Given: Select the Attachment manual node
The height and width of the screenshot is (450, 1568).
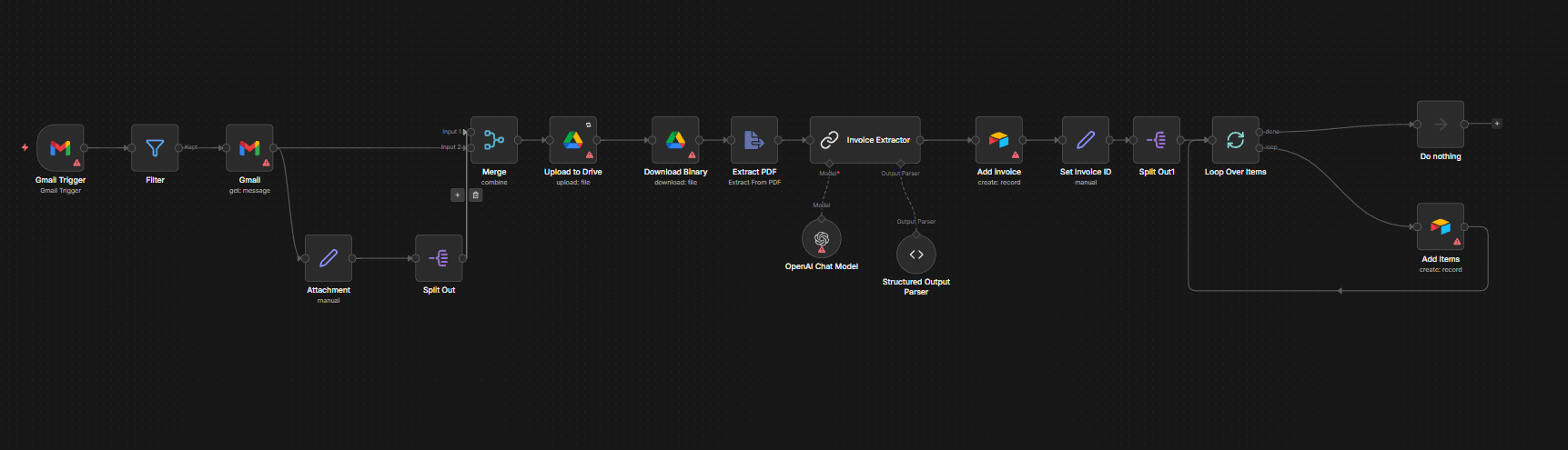Looking at the screenshot, I should pyautogui.click(x=329, y=258).
